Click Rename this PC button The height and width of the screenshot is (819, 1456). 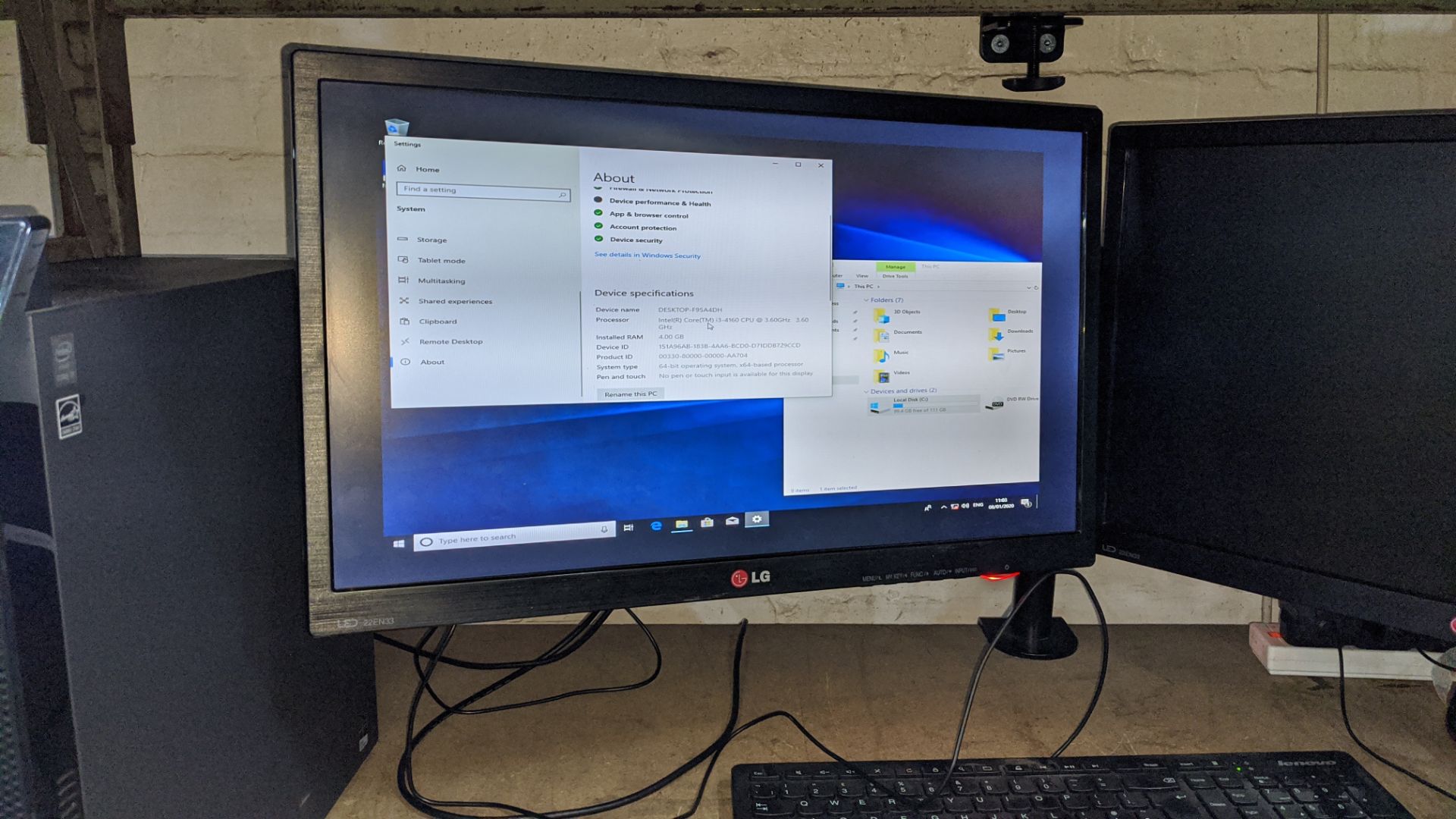631,393
